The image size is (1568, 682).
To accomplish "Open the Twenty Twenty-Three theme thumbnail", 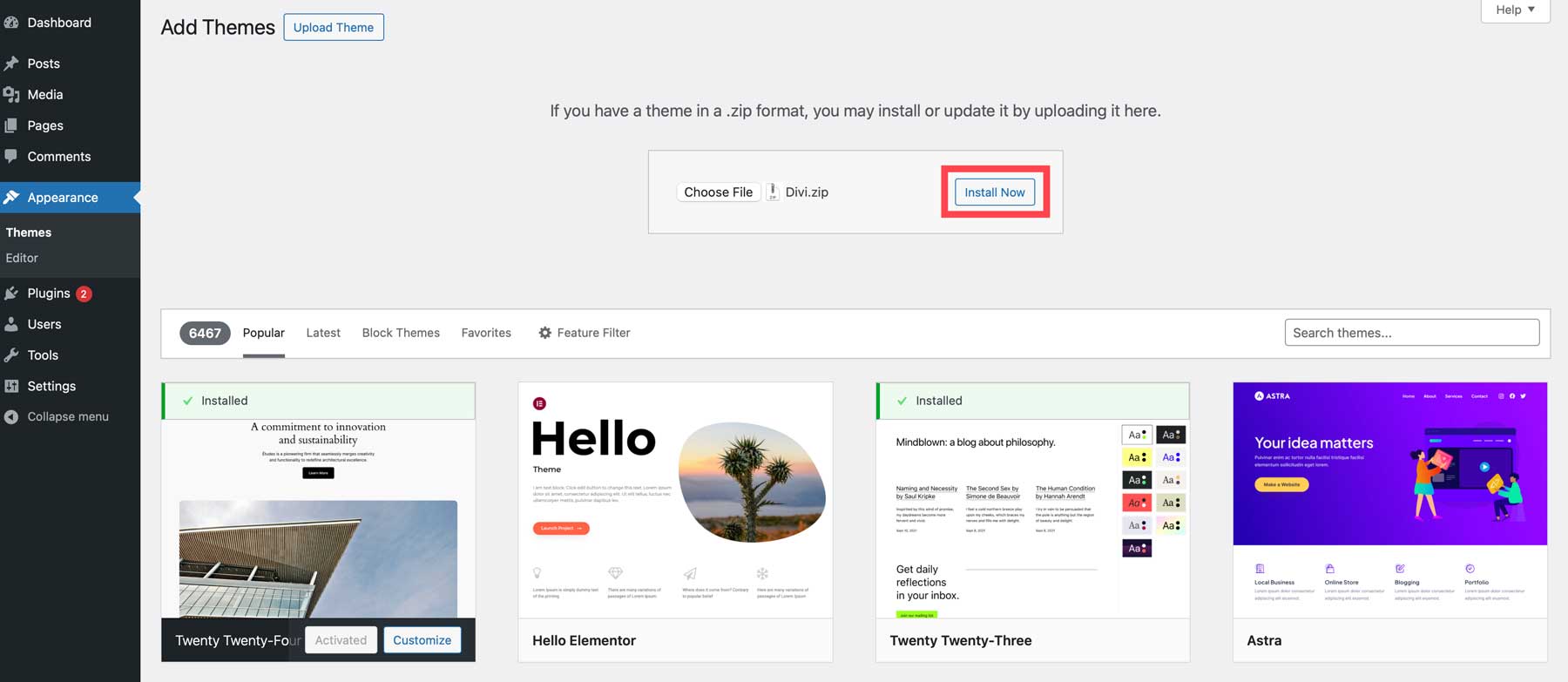I will pyautogui.click(x=1033, y=519).
